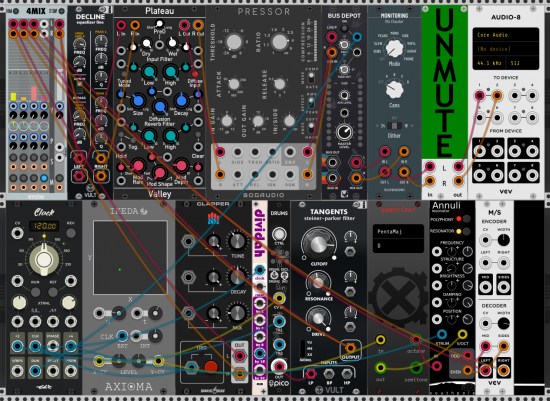Click the MIX knob on Glapper
Viewport: 550px width, 401px height.
pyautogui.click(x=237, y=313)
